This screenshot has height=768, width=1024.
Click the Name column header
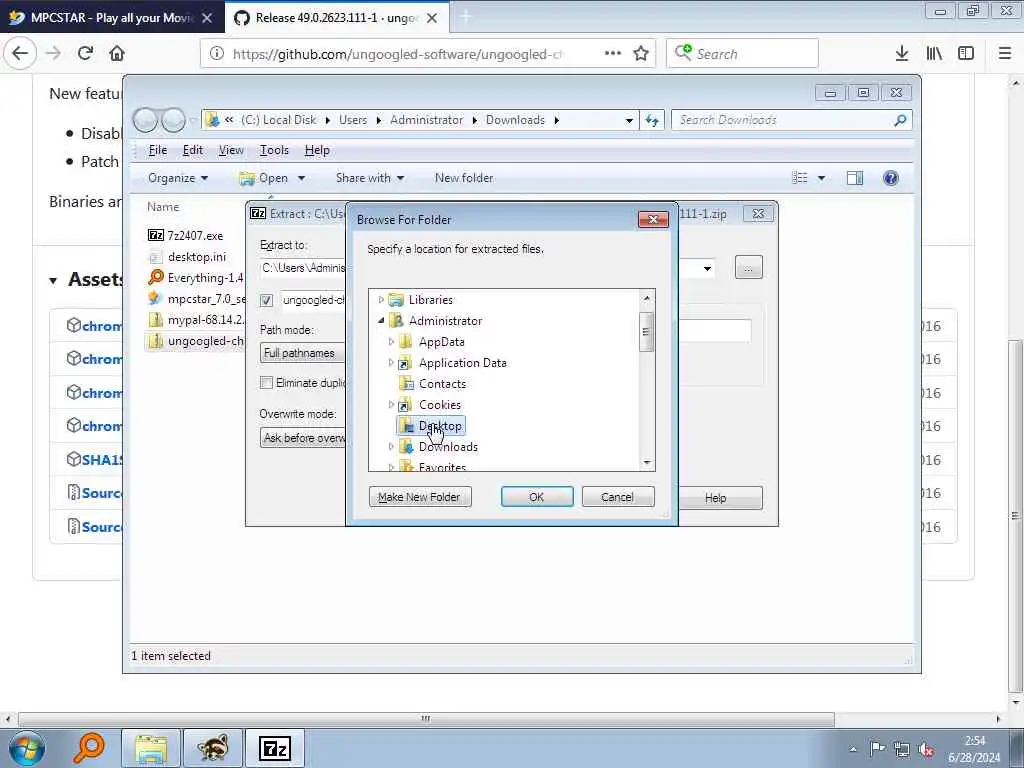coord(163,207)
